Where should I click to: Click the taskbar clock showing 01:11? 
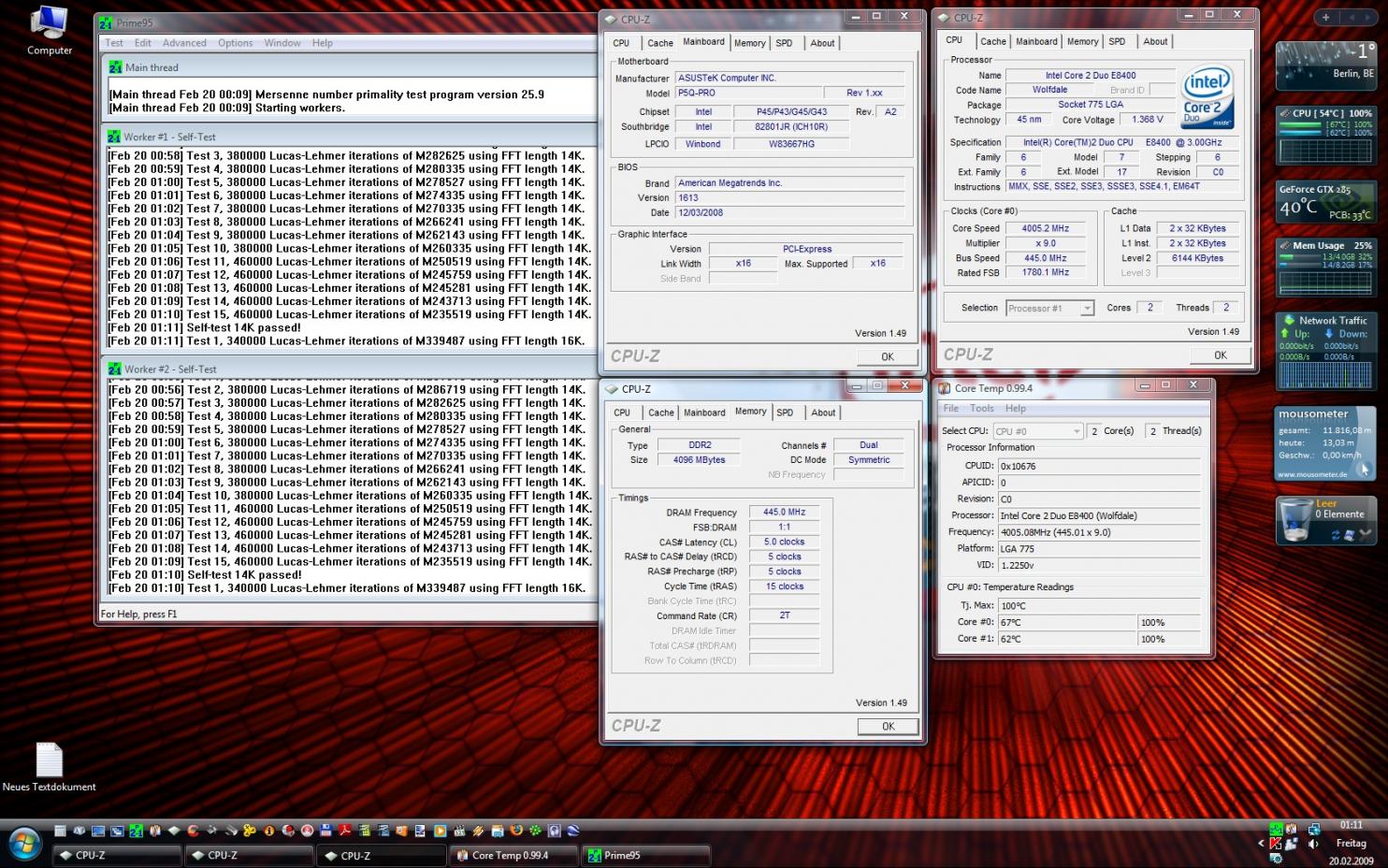coord(1351,825)
